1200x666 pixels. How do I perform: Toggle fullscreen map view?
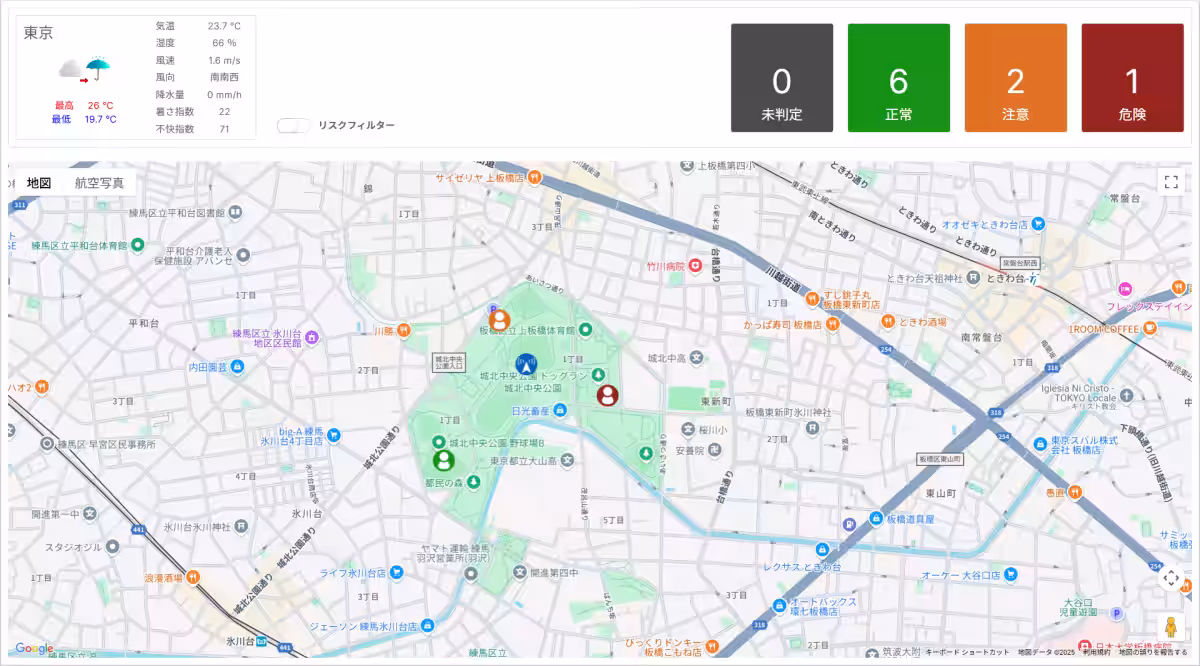pos(1171,182)
